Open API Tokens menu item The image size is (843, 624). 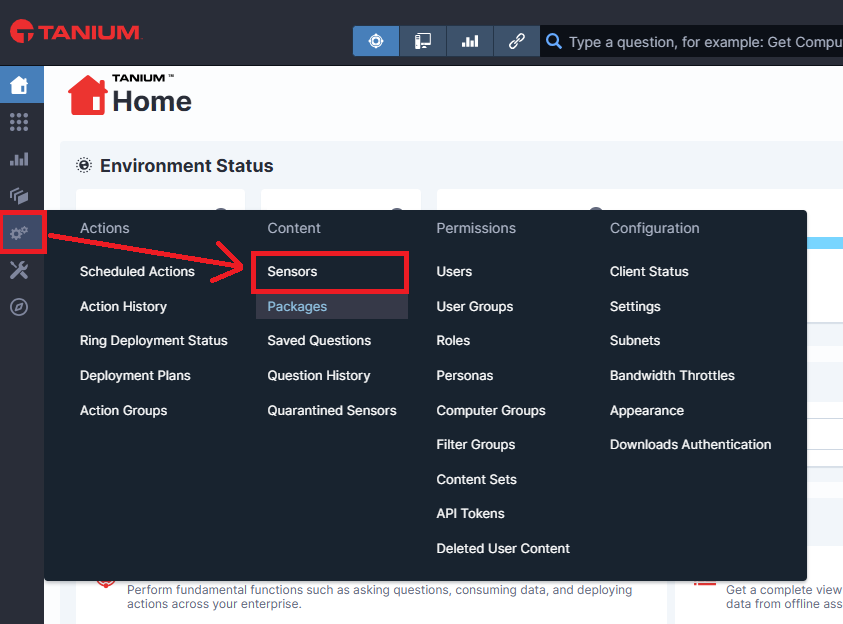click(x=470, y=514)
